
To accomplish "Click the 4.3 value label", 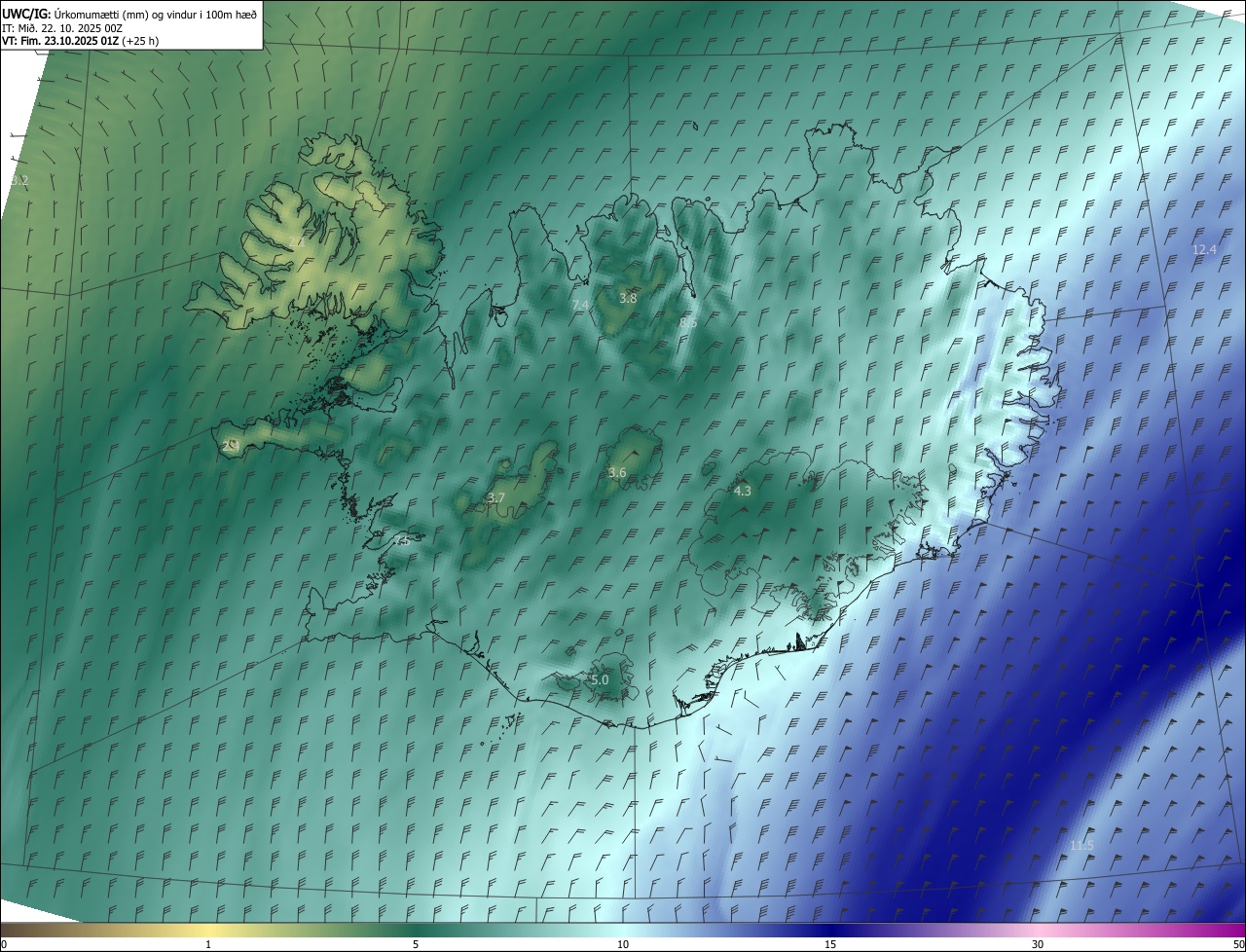I will pyautogui.click(x=742, y=491).
